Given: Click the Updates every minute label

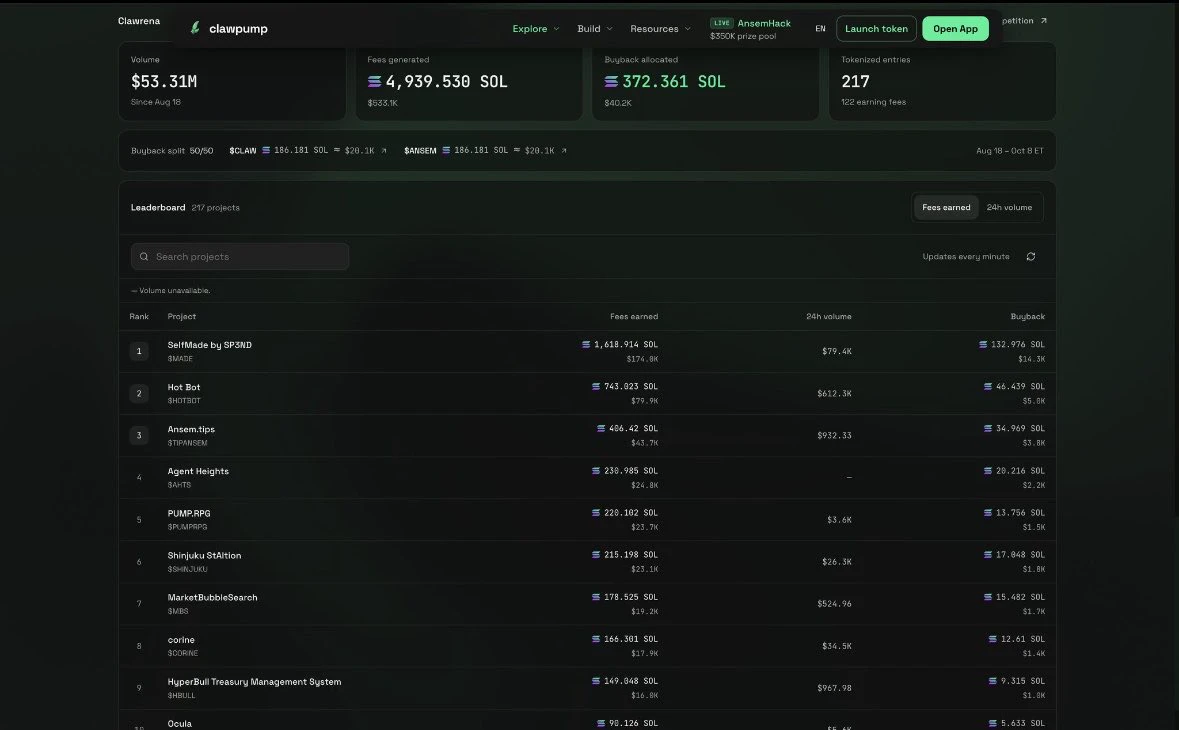Looking at the screenshot, I should coord(965,256).
